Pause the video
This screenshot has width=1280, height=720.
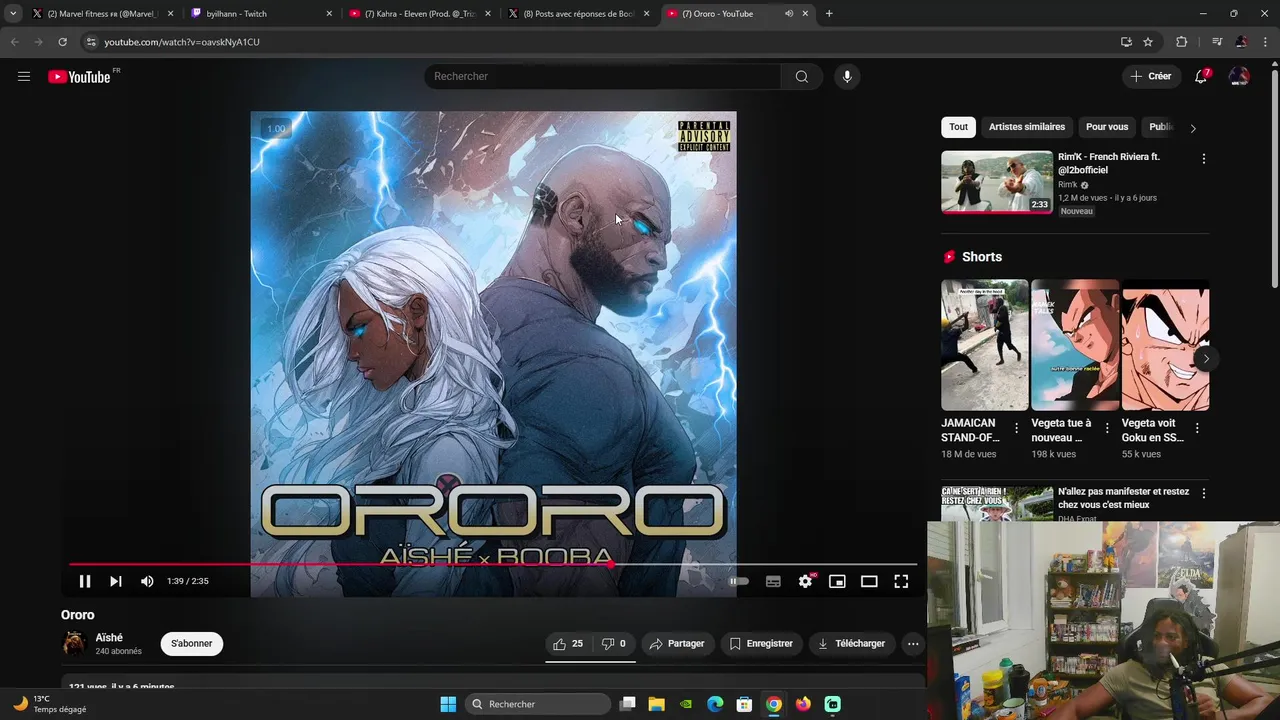85,581
